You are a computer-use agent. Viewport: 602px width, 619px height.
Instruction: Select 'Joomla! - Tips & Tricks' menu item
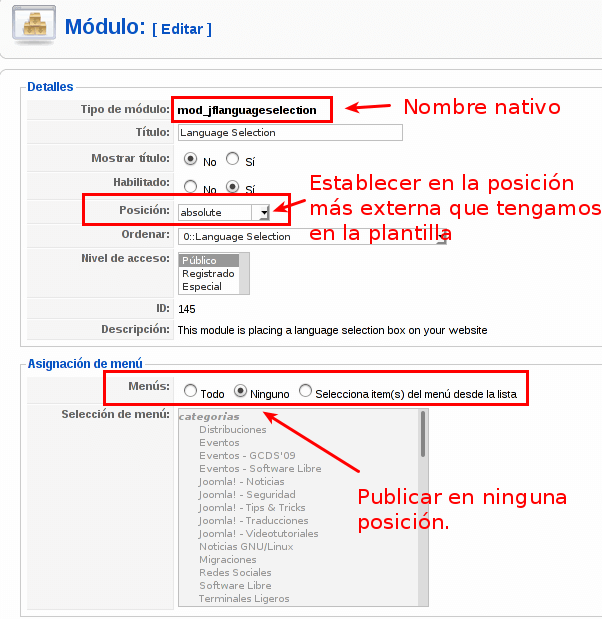tap(252, 508)
